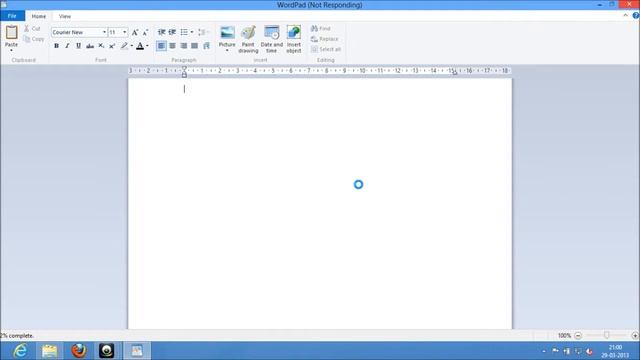This screenshot has height=360, width=640.
Task: Toggle Strikethrough formatting
Action: tap(90, 46)
